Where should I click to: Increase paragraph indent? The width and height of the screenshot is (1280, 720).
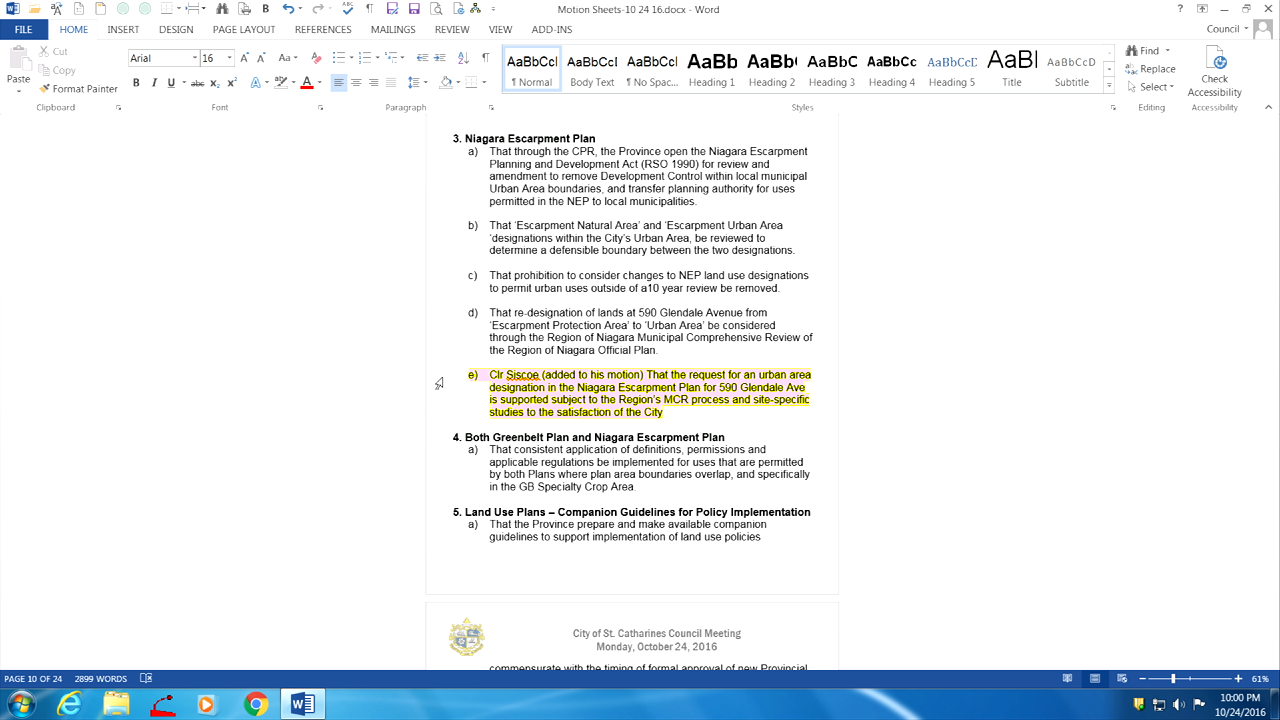tap(440, 58)
